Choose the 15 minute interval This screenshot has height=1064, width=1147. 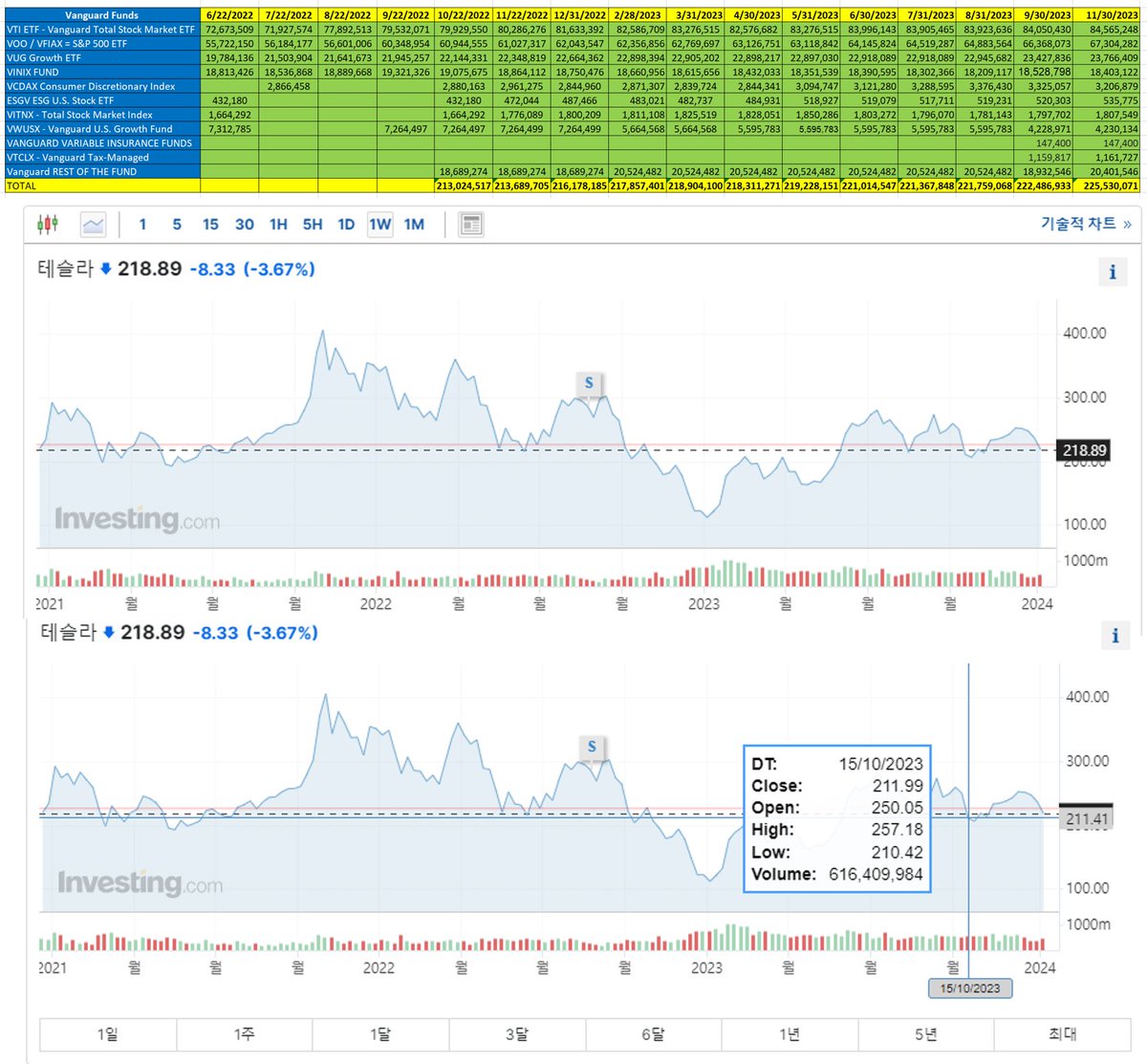click(210, 224)
